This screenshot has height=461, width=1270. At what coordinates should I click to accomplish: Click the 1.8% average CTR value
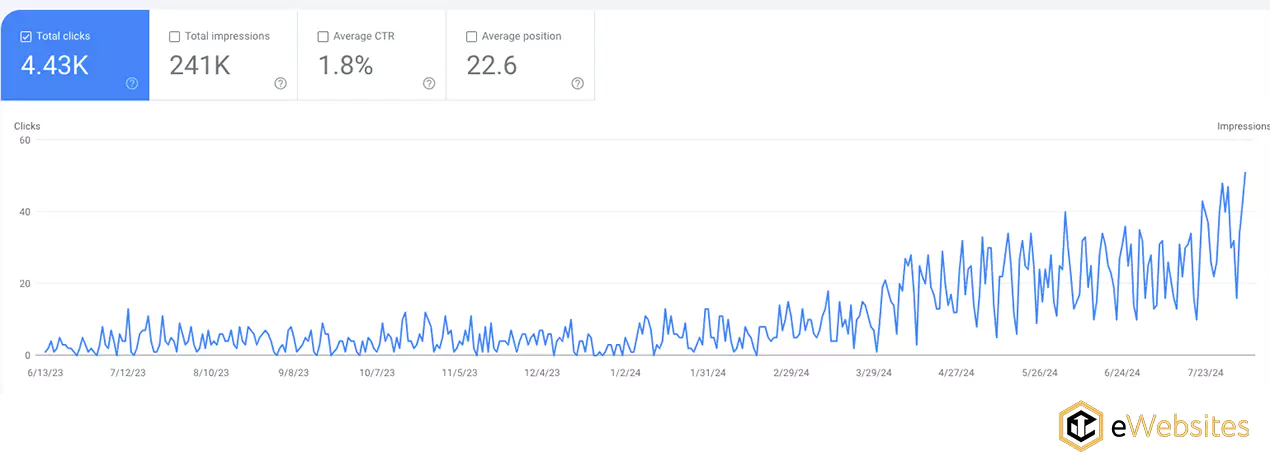(x=345, y=66)
